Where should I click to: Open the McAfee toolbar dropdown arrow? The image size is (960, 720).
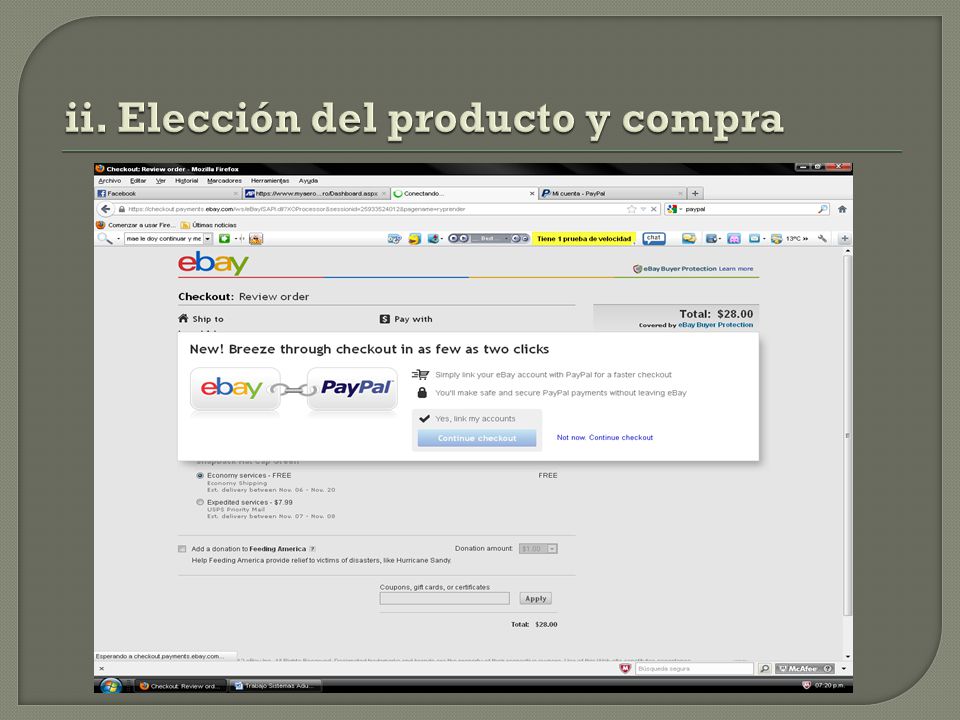pos(844,669)
